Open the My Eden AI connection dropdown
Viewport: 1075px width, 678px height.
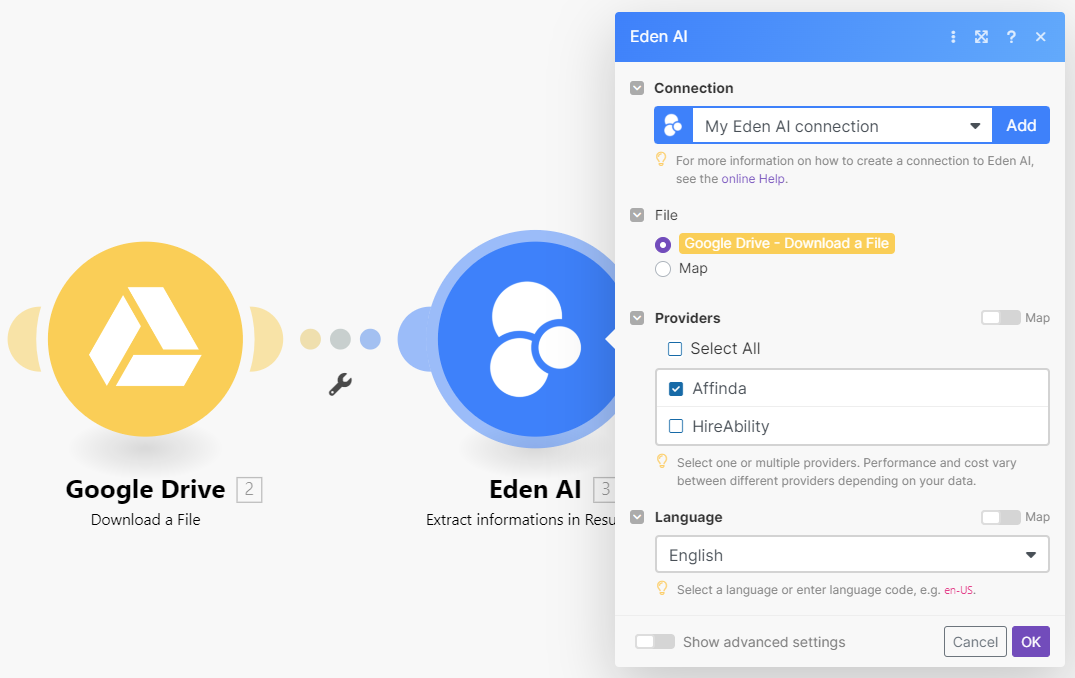click(x=843, y=125)
